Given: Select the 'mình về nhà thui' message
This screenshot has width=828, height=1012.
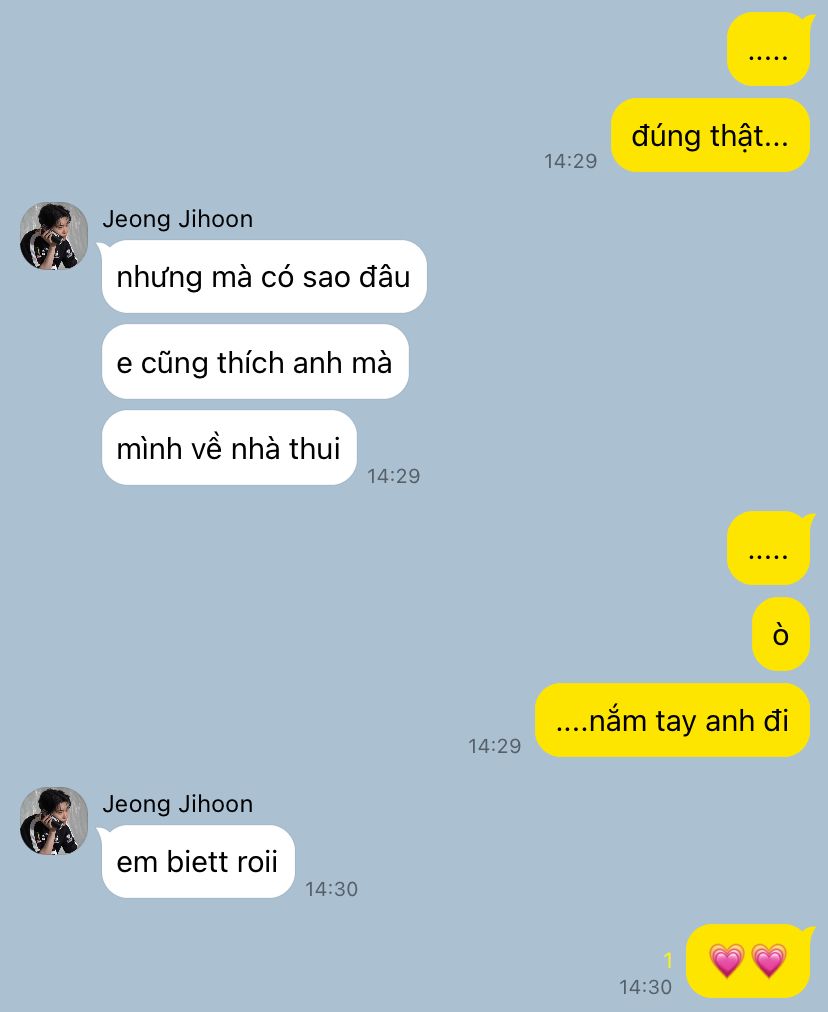Looking at the screenshot, I should [x=228, y=448].
